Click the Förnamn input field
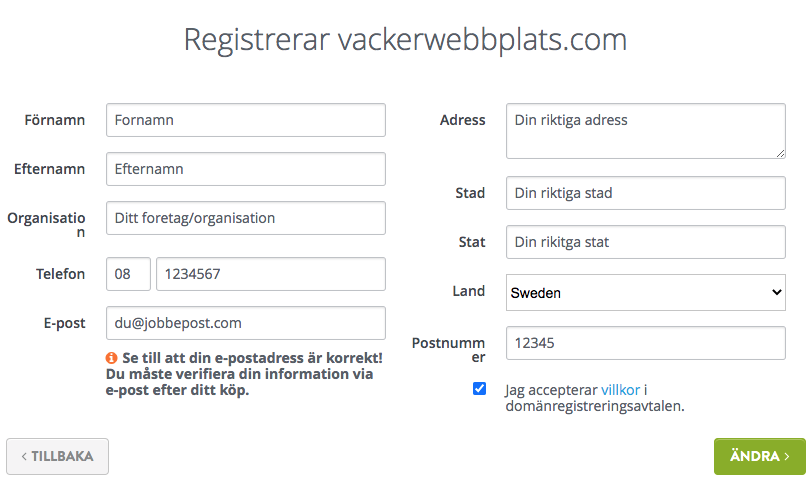Image resolution: width=812 pixels, height=486 pixels. [x=246, y=120]
